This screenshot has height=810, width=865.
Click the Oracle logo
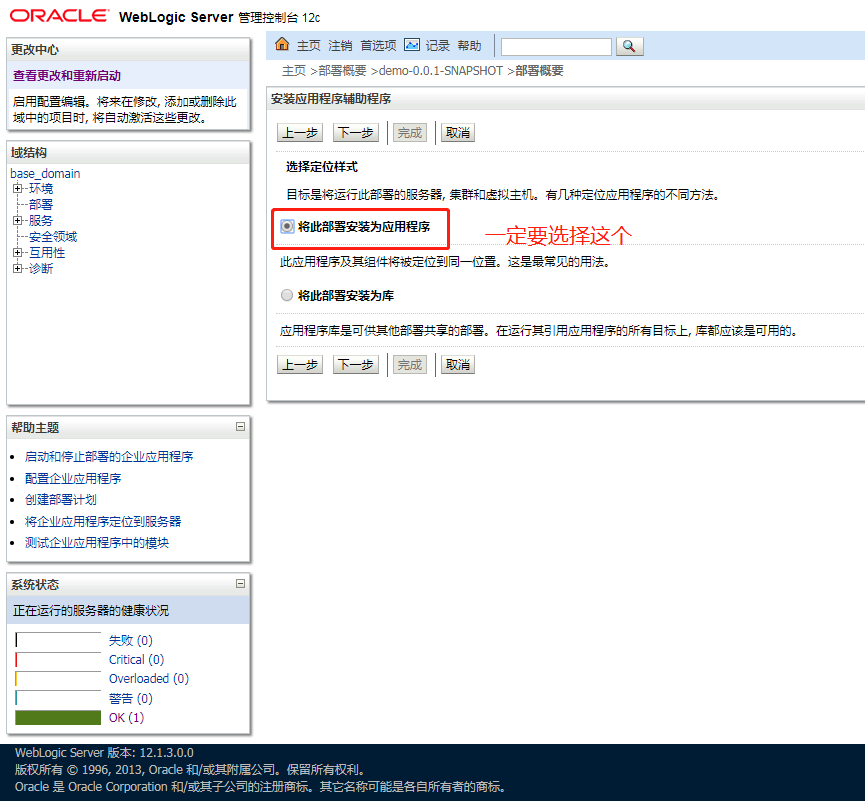[59, 16]
